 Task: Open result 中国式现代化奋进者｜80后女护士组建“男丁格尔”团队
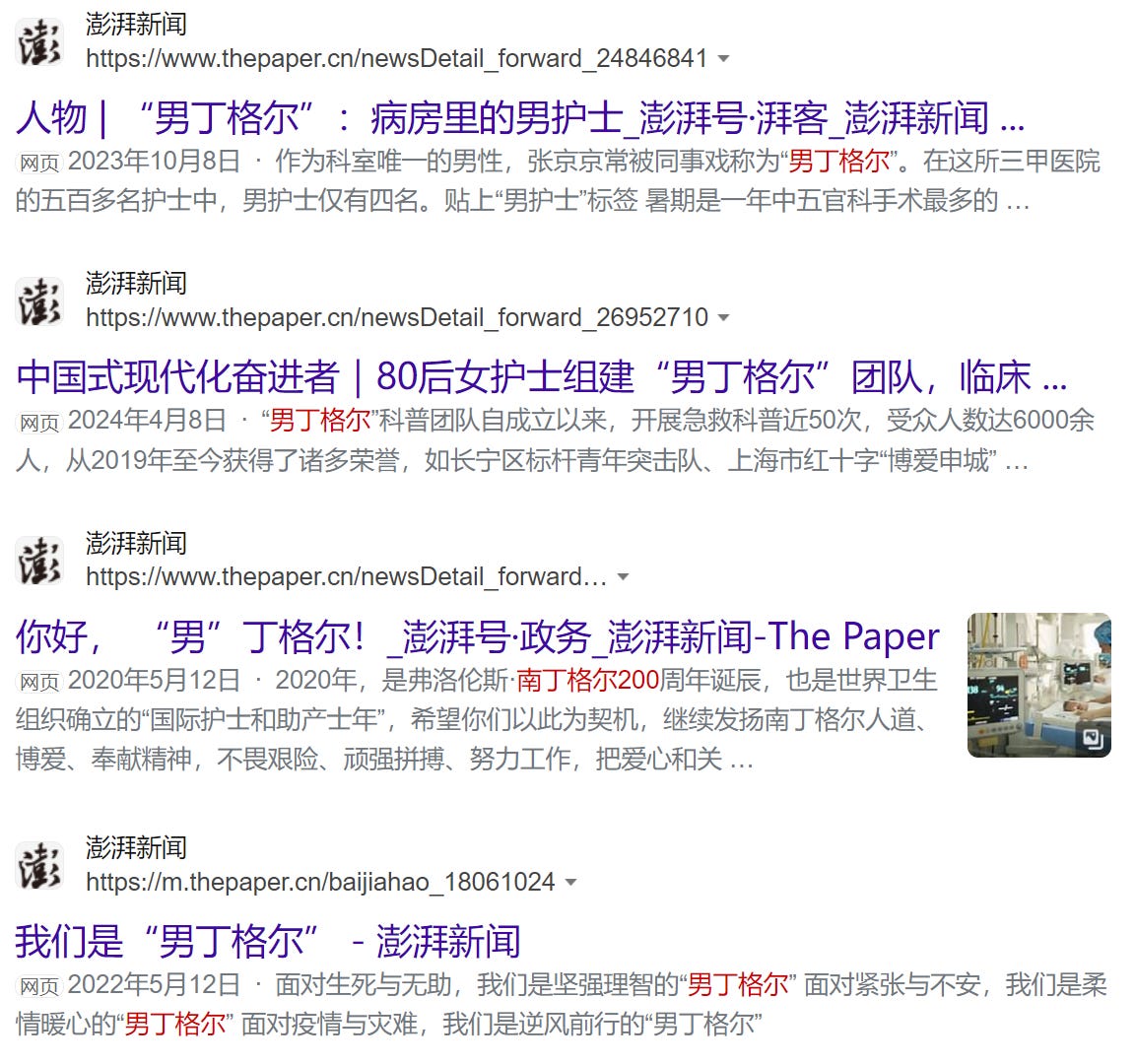point(542,376)
